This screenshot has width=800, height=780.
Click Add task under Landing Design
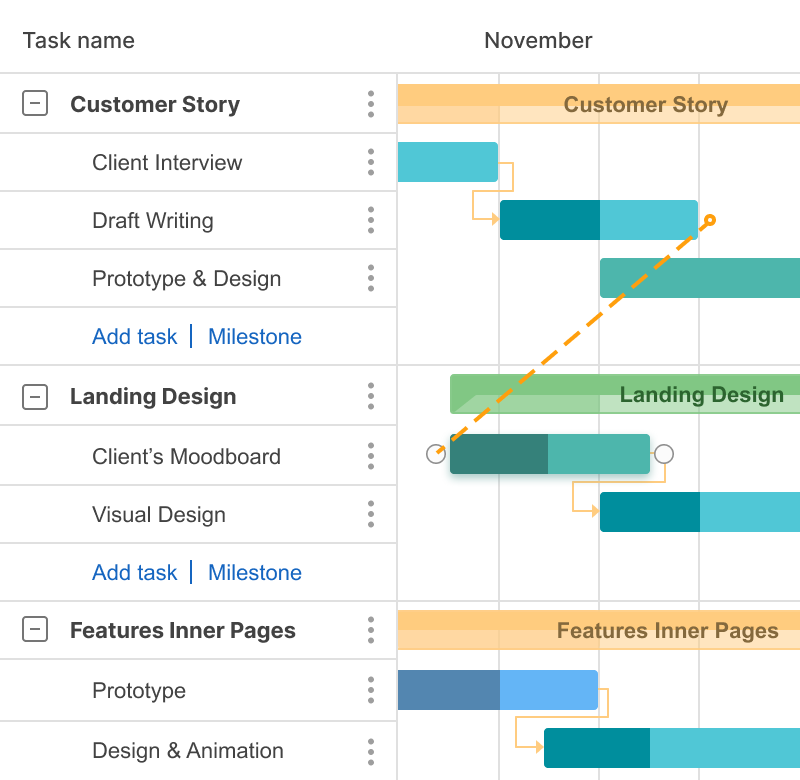pos(134,573)
